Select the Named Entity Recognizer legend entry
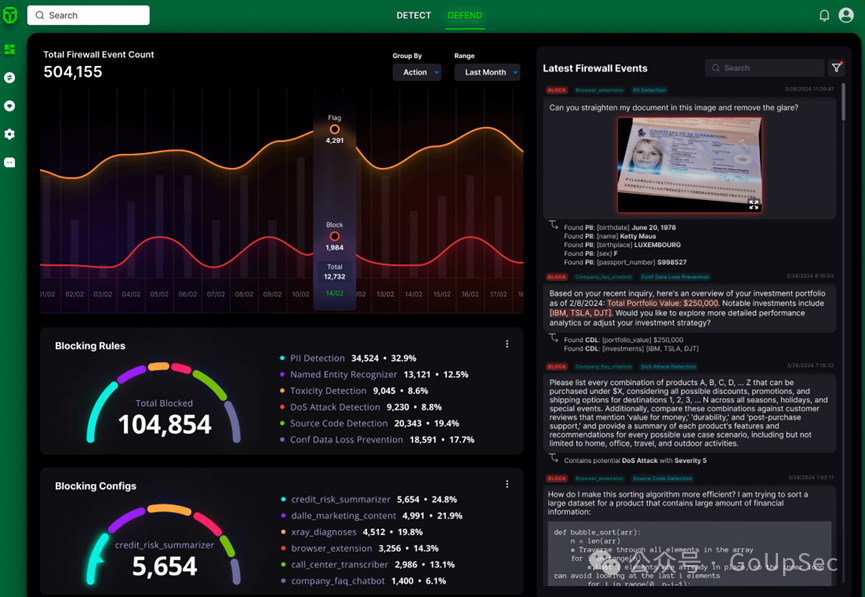Viewport: 865px width, 597px height. click(x=374, y=375)
